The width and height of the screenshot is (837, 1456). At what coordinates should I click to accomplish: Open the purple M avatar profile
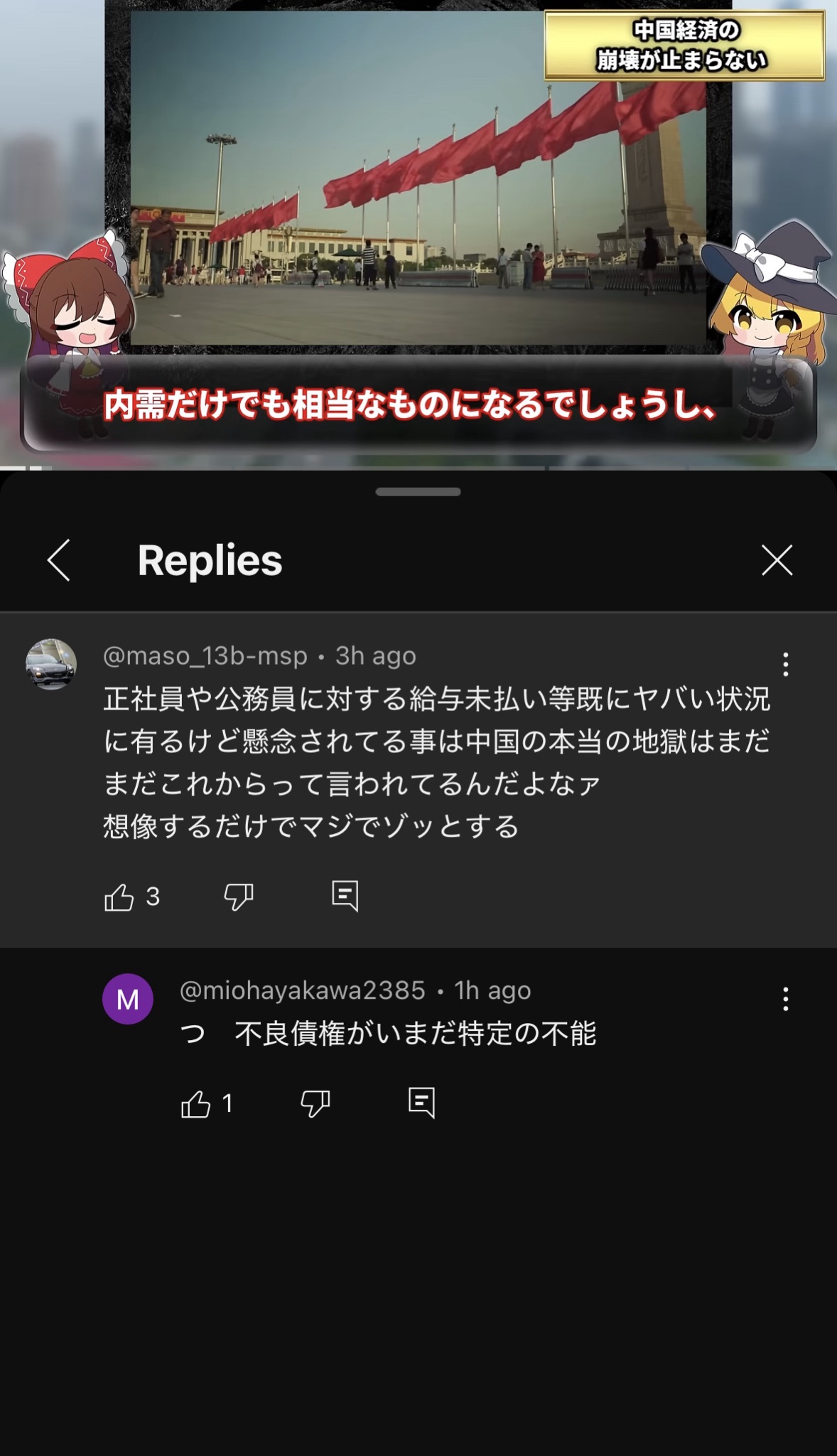tap(128, 999)
